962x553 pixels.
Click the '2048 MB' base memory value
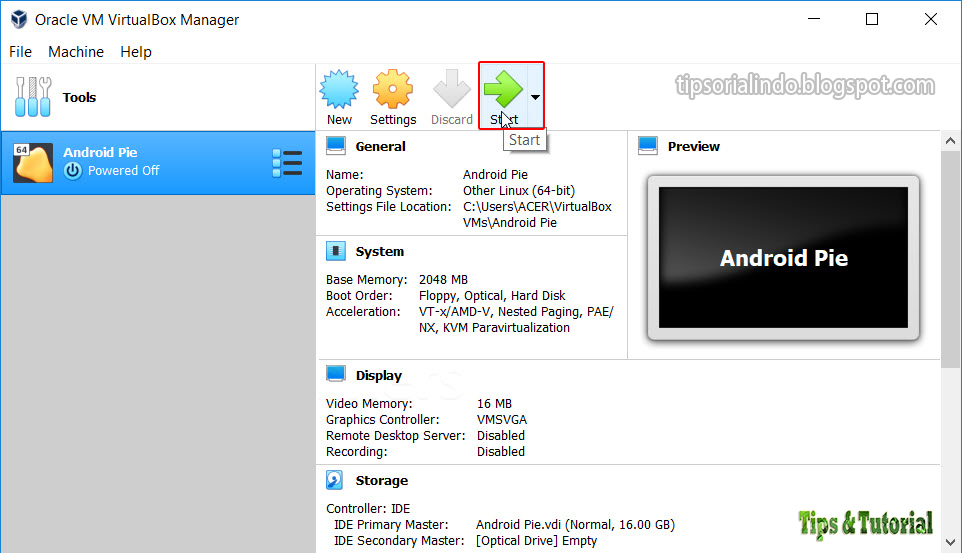click(x=443, y=279)
